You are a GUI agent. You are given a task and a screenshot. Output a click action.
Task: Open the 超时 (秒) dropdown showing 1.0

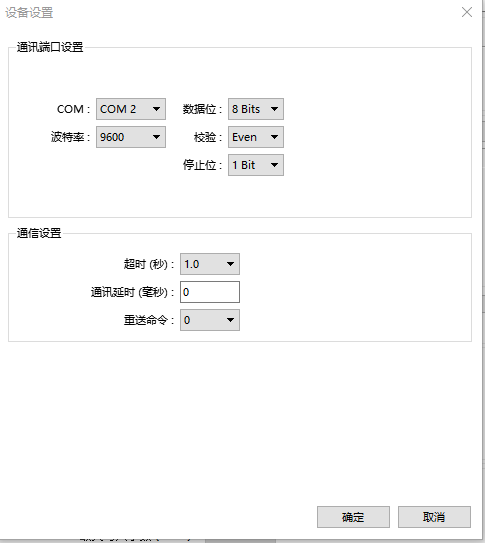click(x=210, y=264)
